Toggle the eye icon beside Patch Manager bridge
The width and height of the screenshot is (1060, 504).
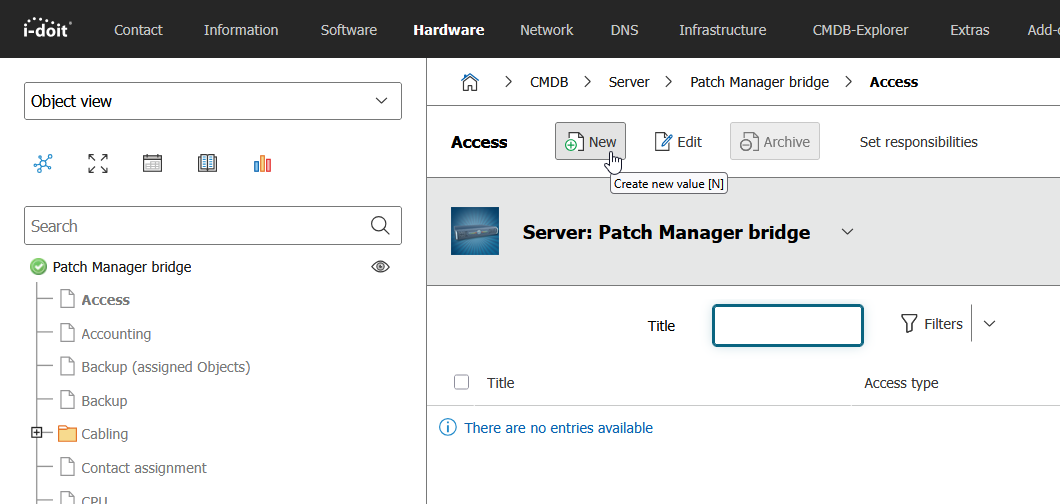[x=381, y=267]
